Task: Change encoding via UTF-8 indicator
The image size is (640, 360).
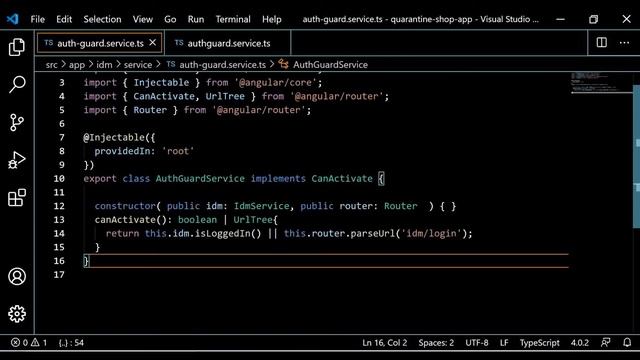Action: tap(477, 342)
